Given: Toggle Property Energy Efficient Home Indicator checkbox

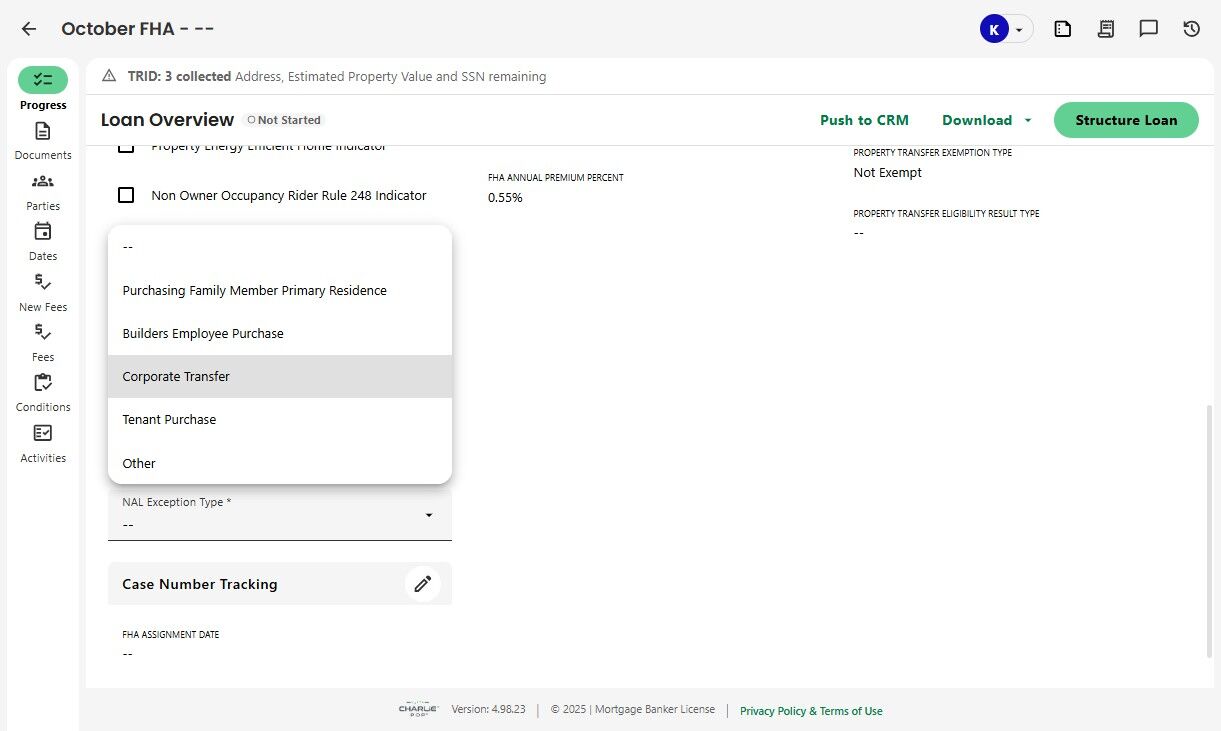Looking at the screenshot, I should click(x=126, y=149).
